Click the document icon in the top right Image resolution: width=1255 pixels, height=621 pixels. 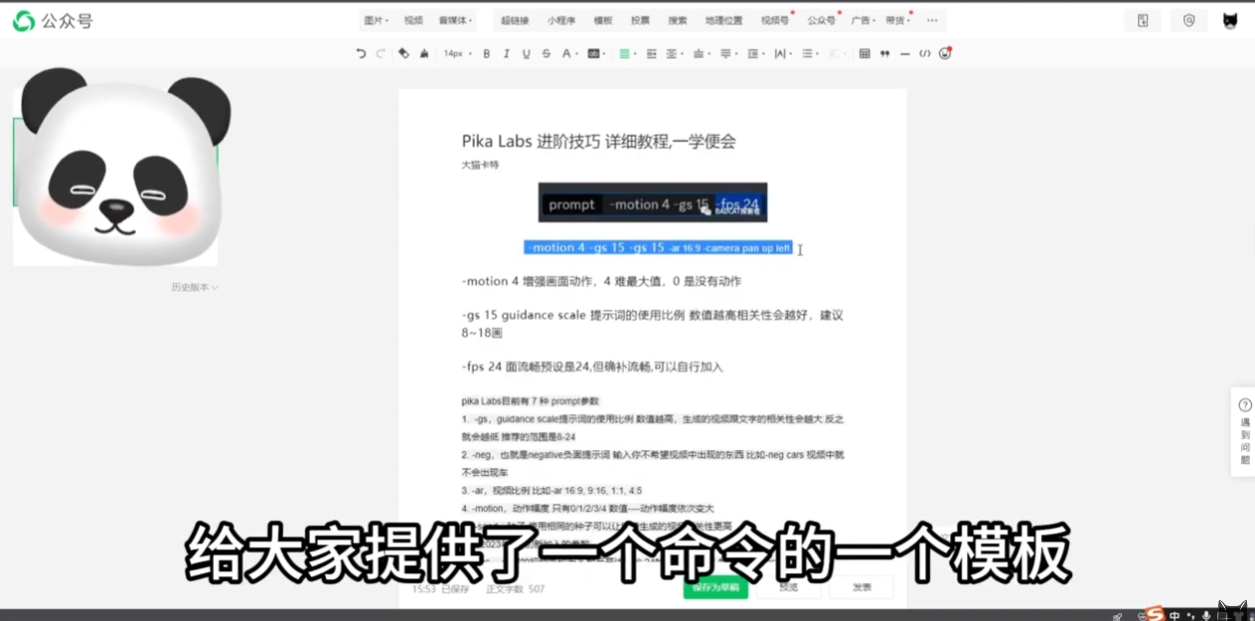(x=1142, y=20)
